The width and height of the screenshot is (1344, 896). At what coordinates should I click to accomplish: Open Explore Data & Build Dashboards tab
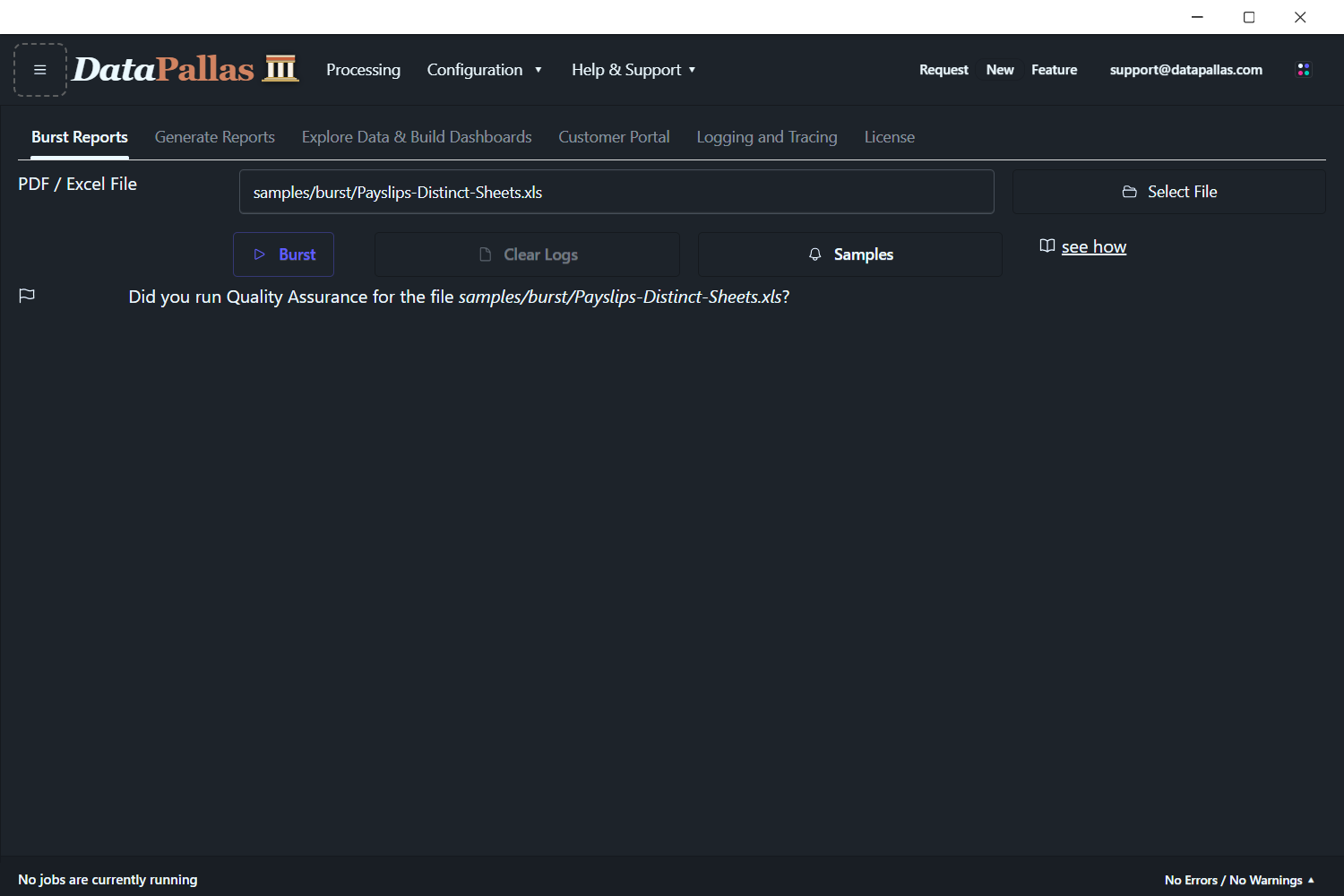point(417,137)
